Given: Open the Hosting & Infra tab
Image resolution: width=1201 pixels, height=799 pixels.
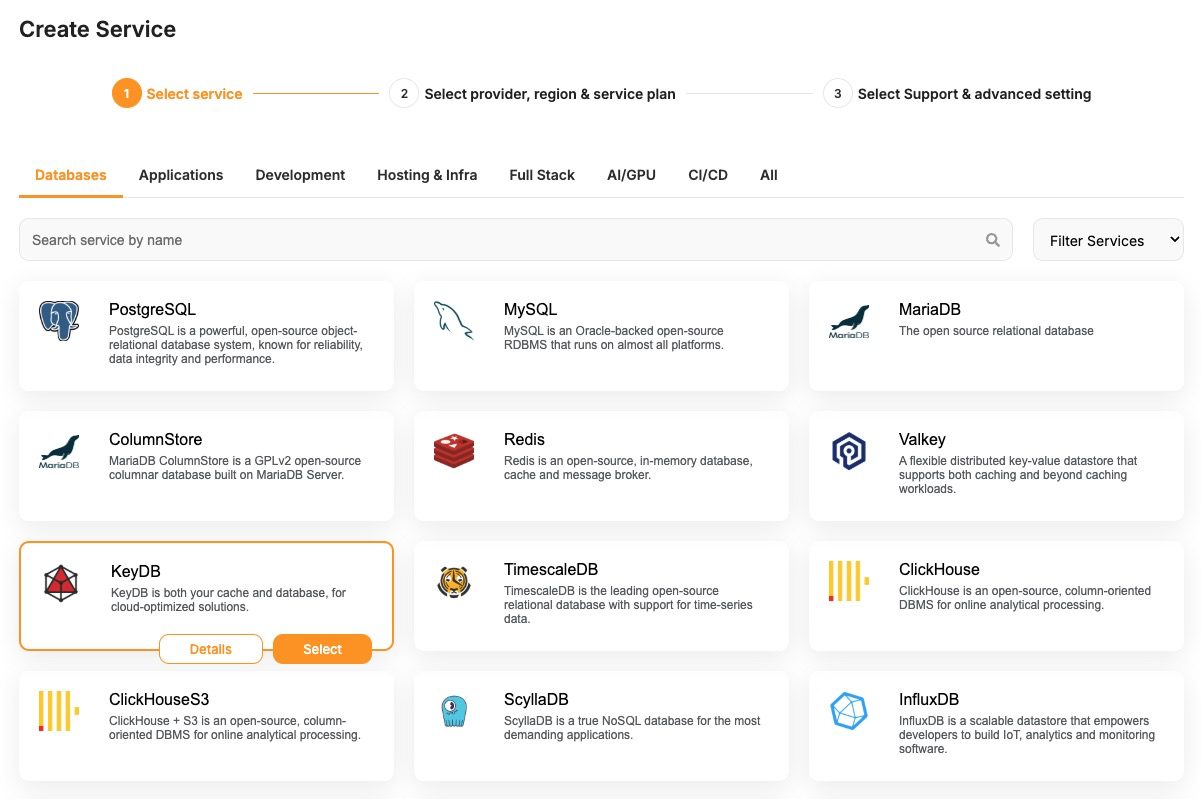Looking at the screenshot, I should click(x=427, y=175).
